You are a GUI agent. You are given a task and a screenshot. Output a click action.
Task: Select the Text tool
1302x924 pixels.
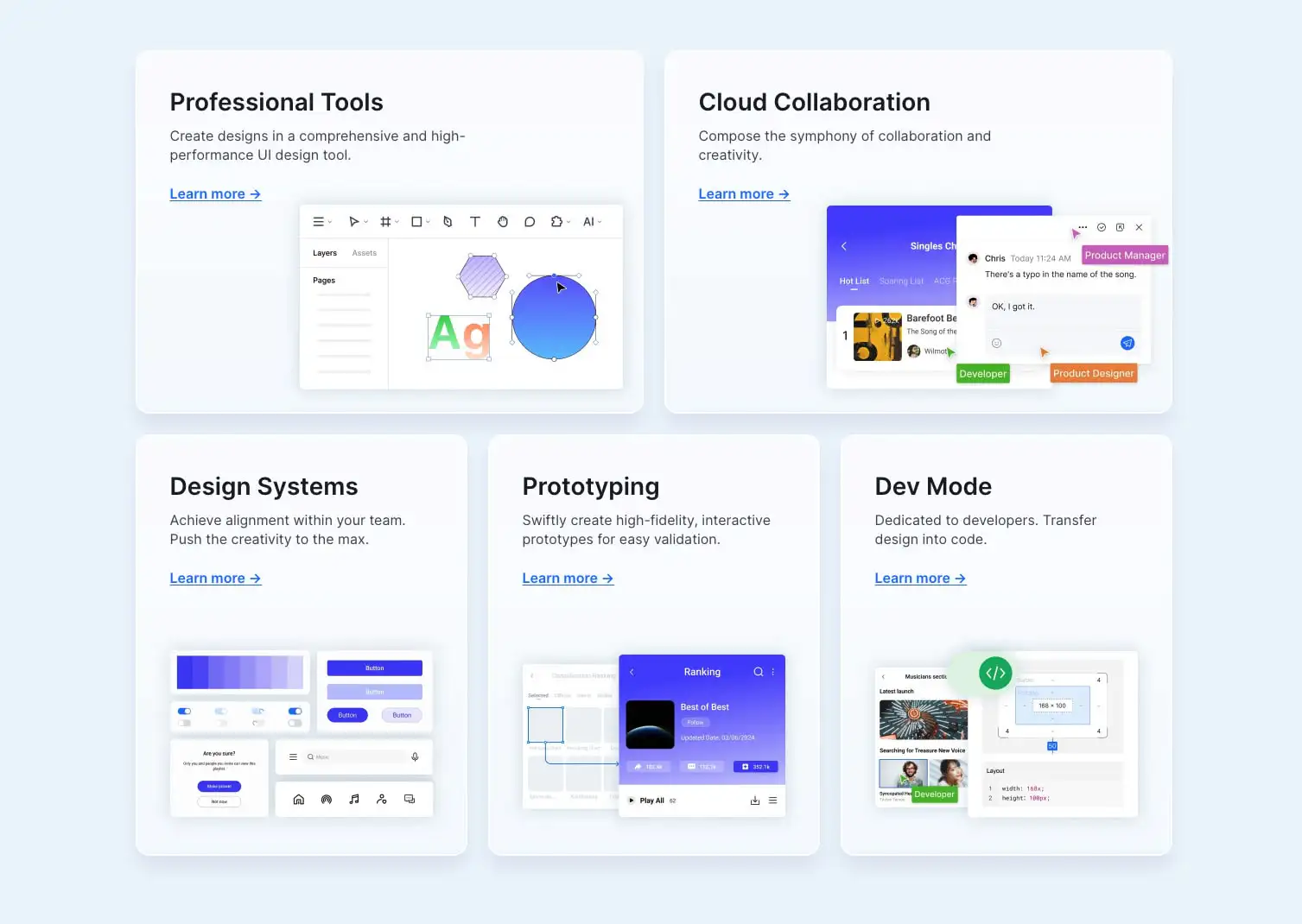tap(475, 222)
